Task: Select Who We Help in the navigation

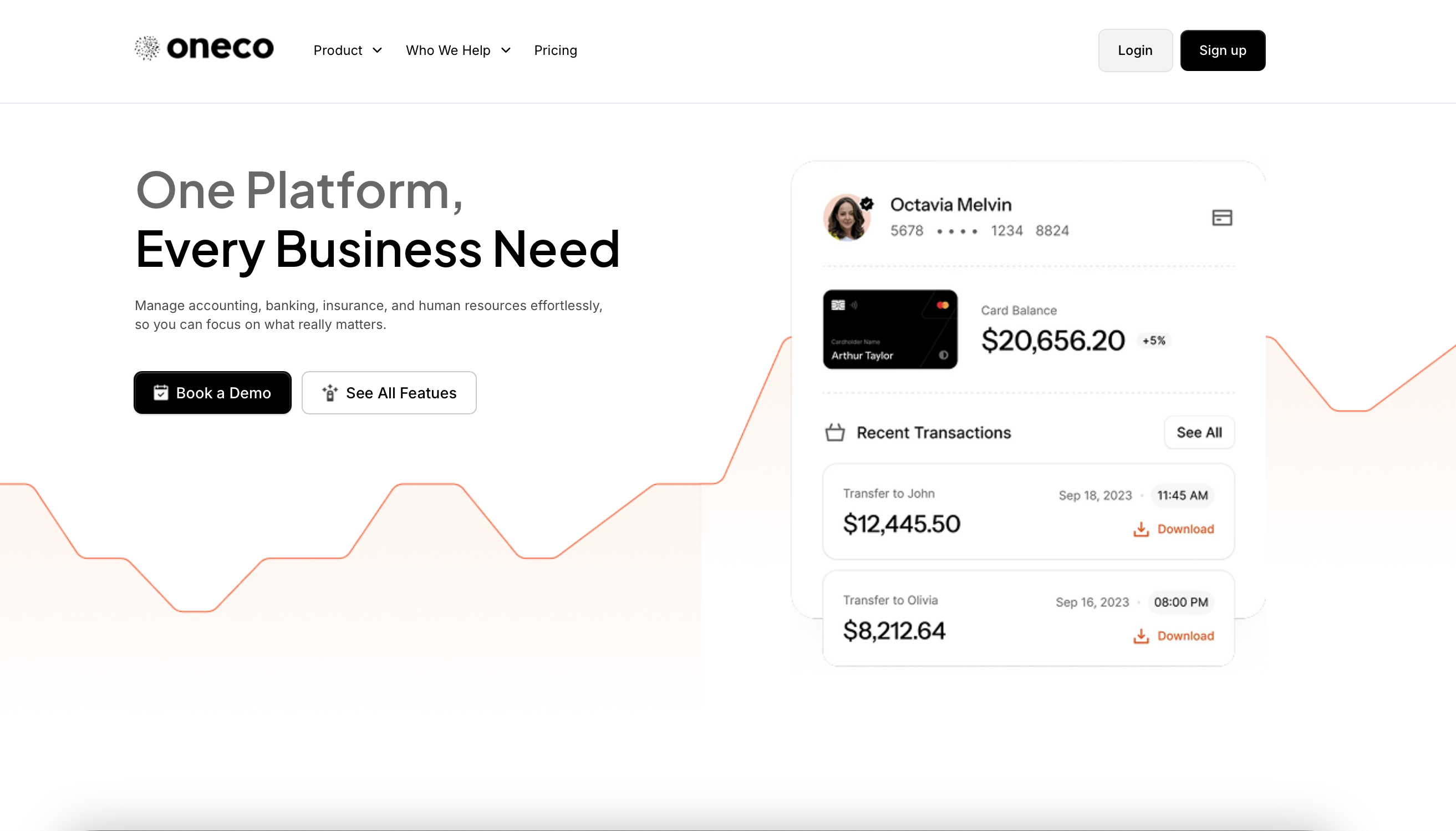Action: tap(448, 50)
